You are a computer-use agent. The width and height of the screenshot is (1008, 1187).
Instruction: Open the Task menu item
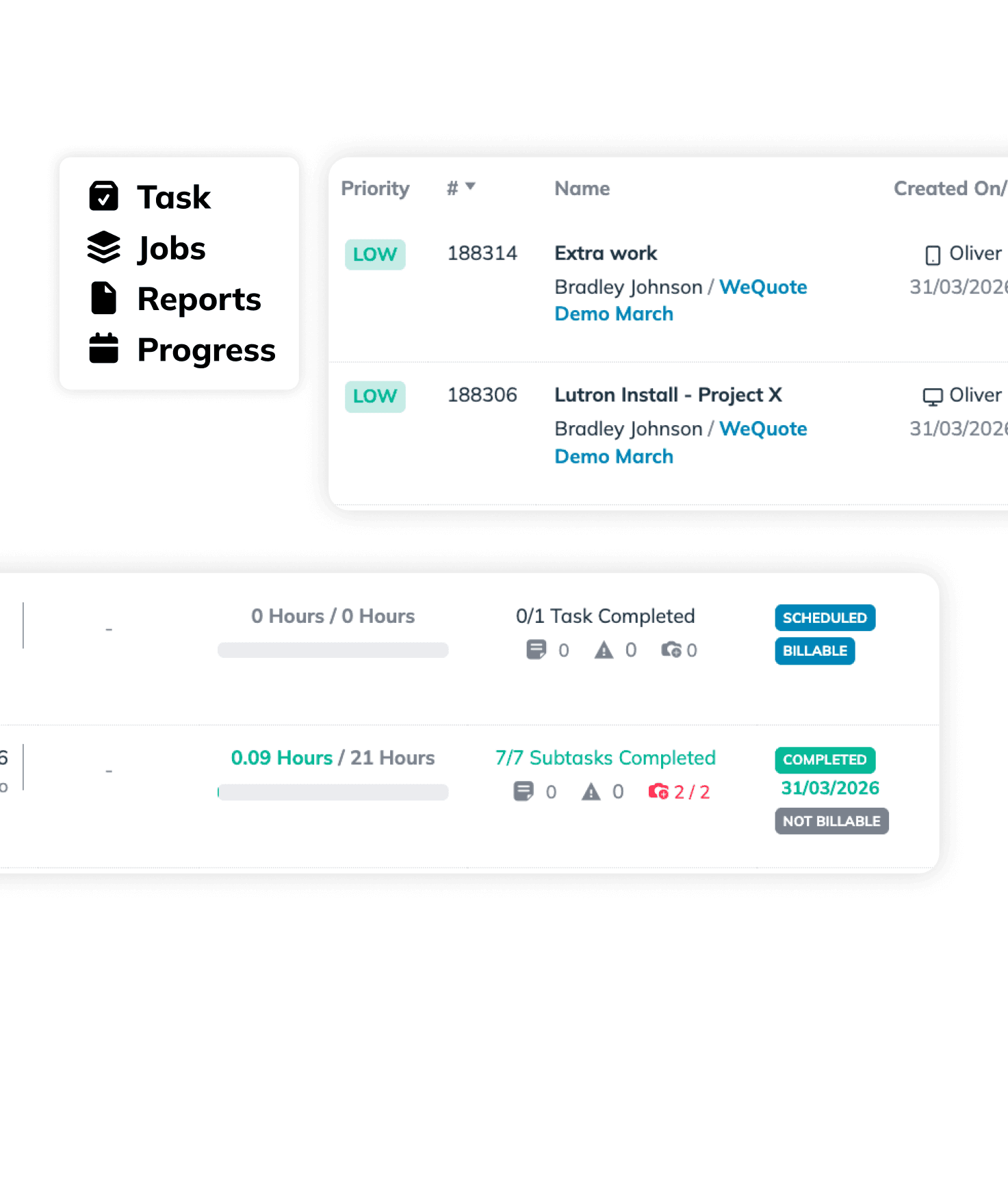click(x=174, y=197)
